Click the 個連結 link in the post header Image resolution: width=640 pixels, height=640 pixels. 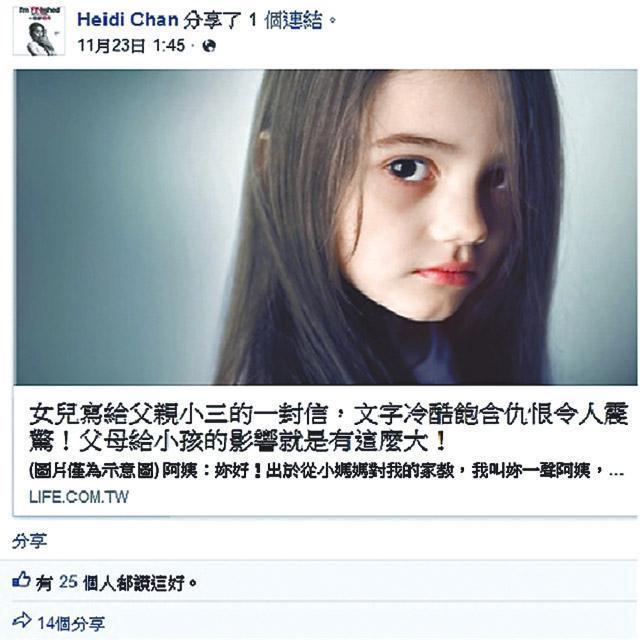point(293,20)
